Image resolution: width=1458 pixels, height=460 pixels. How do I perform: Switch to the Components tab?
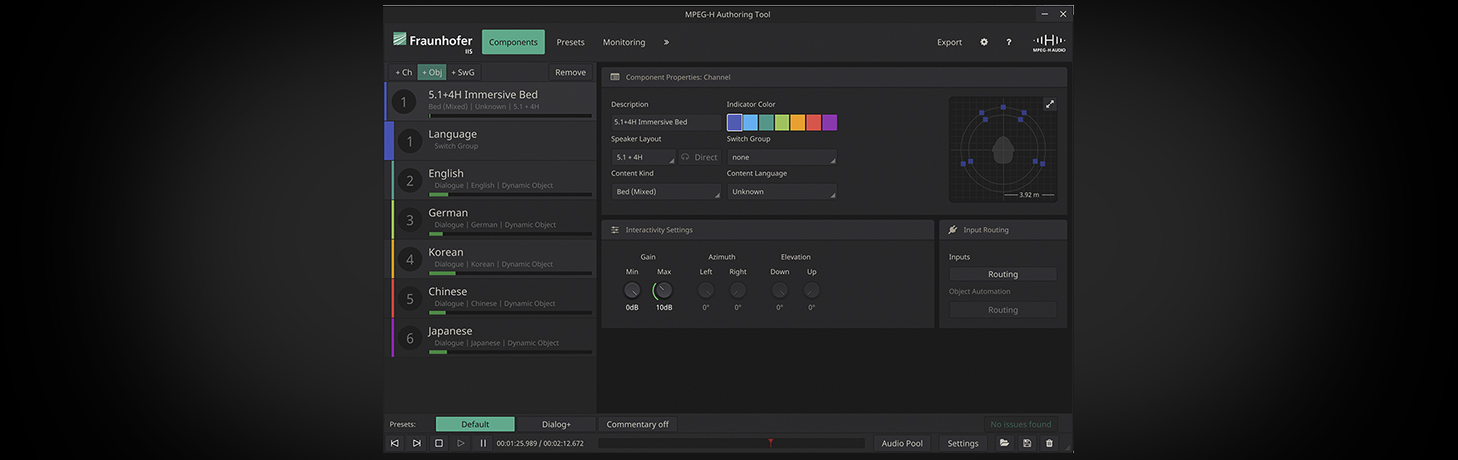point(513,42)
